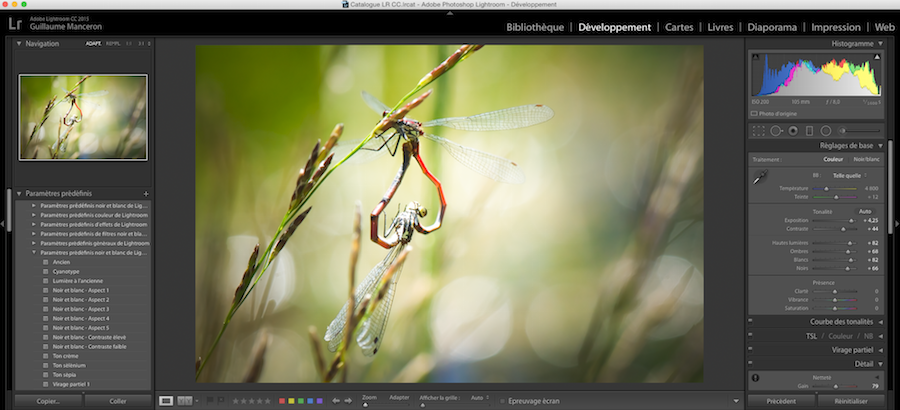The width and height of the screenshot is (900, 410).
Task: Select the Red Eye Correction tool
Action: [x=793, y=131]
